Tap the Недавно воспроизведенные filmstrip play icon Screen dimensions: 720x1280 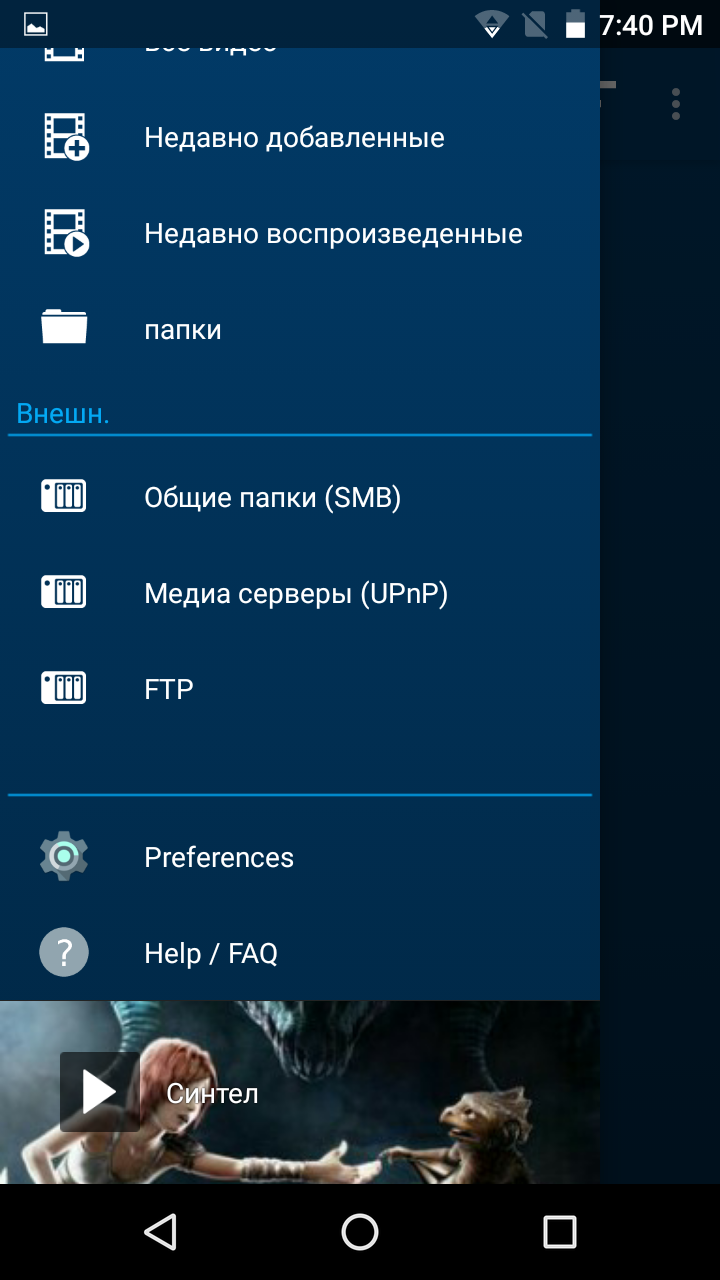66,233
